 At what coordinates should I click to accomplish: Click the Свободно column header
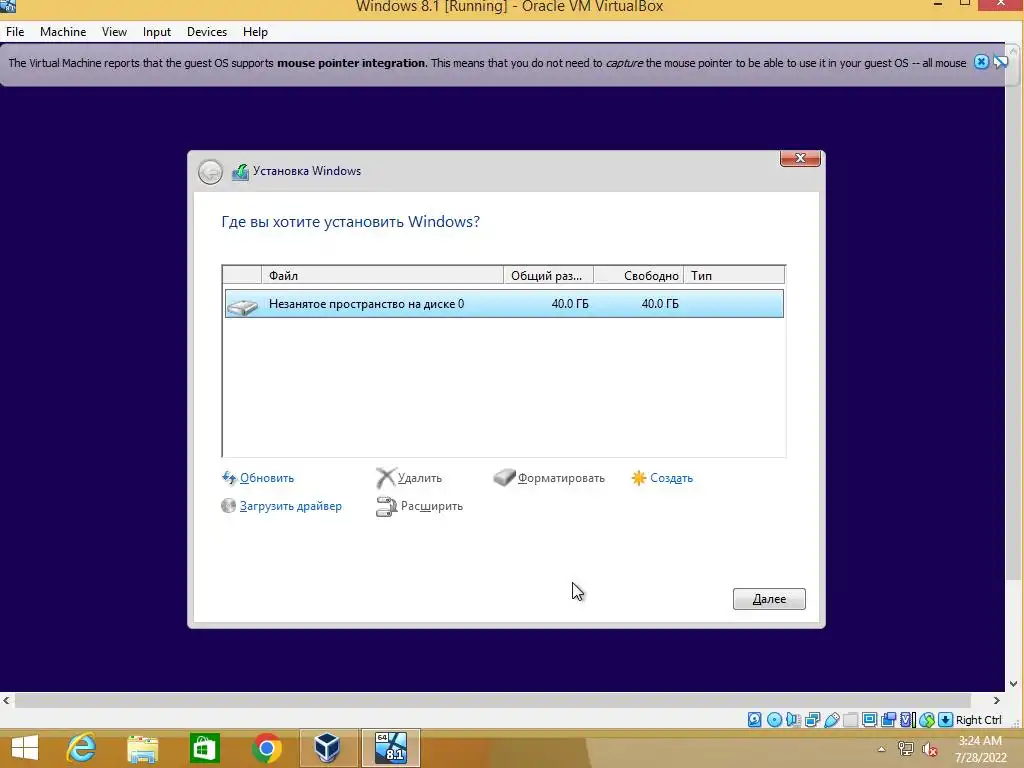tap(639, 276)
